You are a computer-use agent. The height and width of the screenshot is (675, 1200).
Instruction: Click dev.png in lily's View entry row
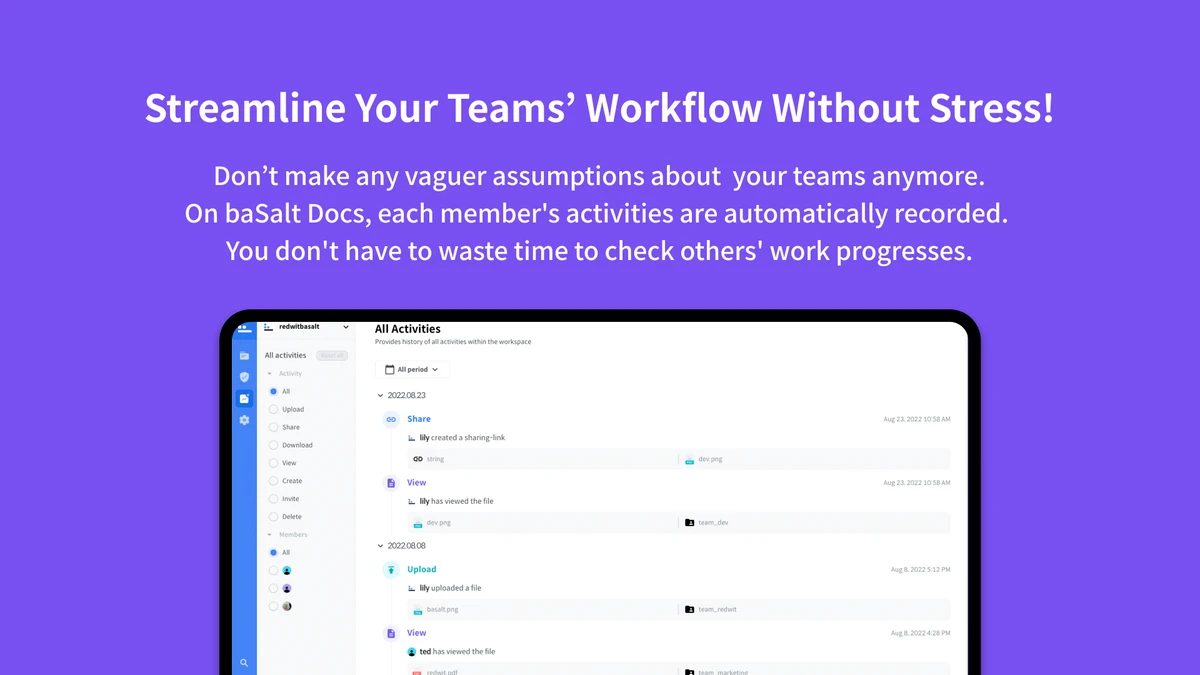pyautogui.click(x=439, y=522)
